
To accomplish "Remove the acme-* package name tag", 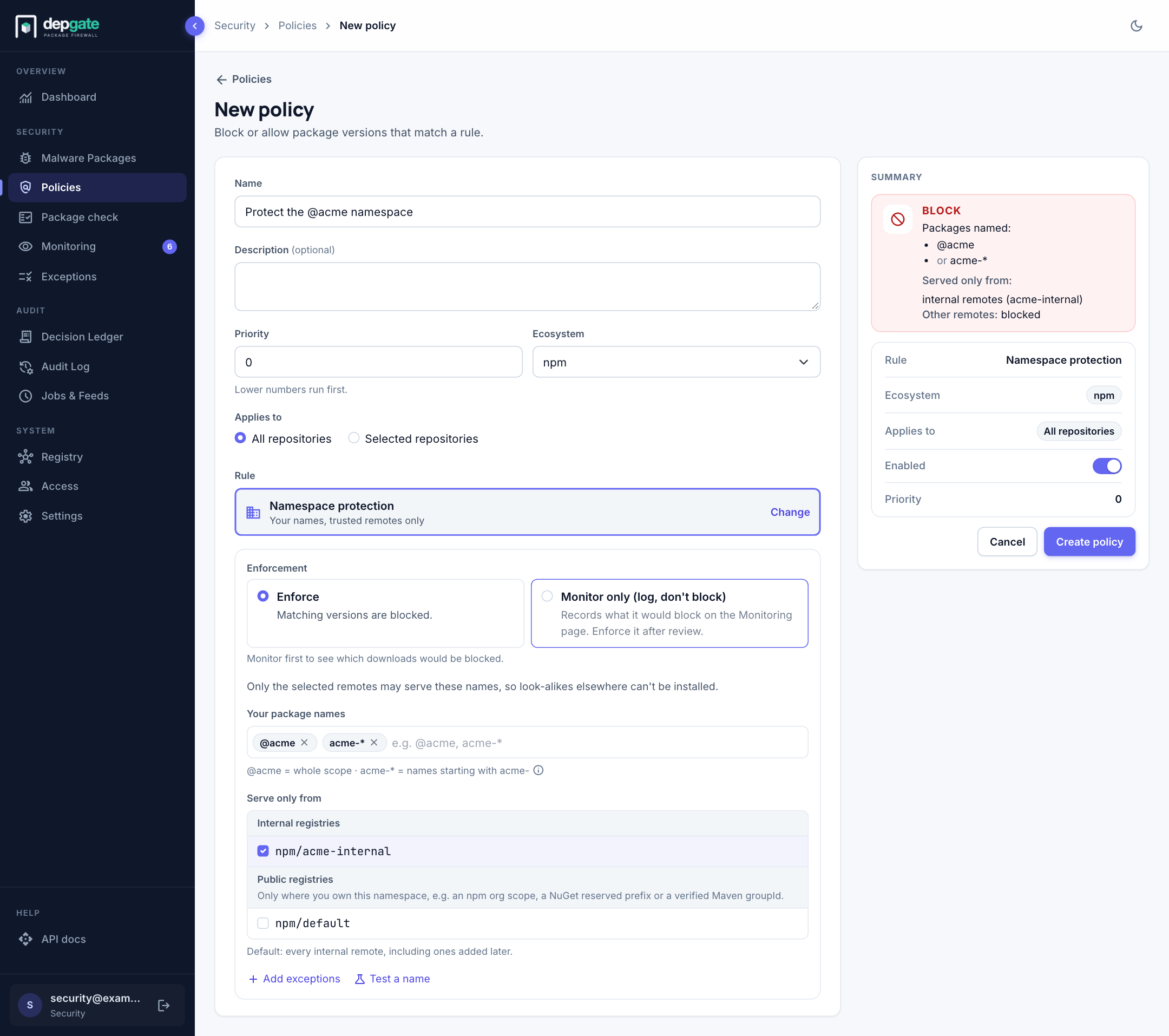I will pos(374,742).
